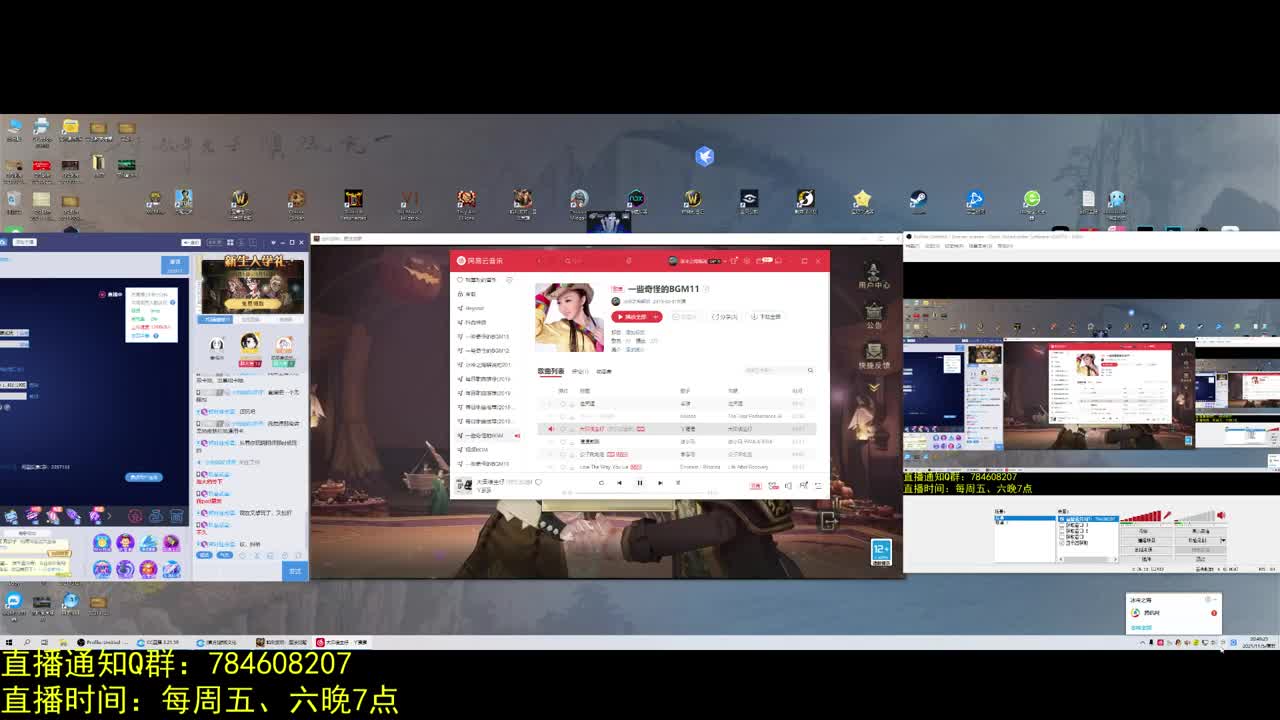Switch to the 收藏者 tab of the playlist
Screen dimensions: 1280x720
pyautogui.click(x=604, y=371)
